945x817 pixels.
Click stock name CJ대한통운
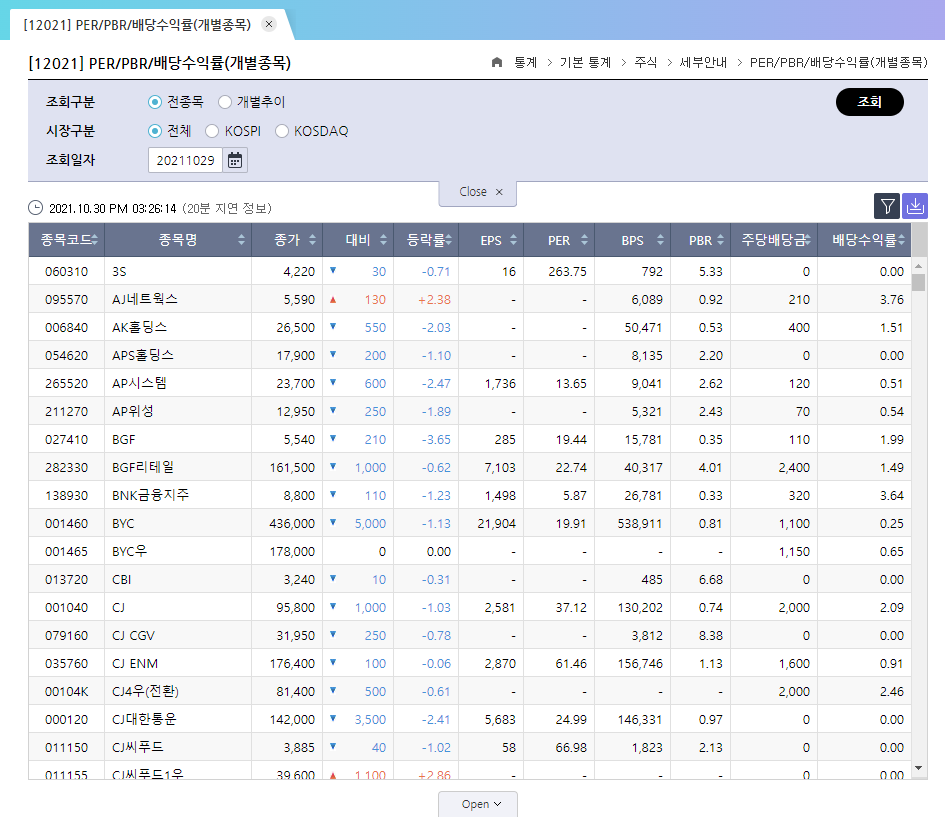click(144, 719)
